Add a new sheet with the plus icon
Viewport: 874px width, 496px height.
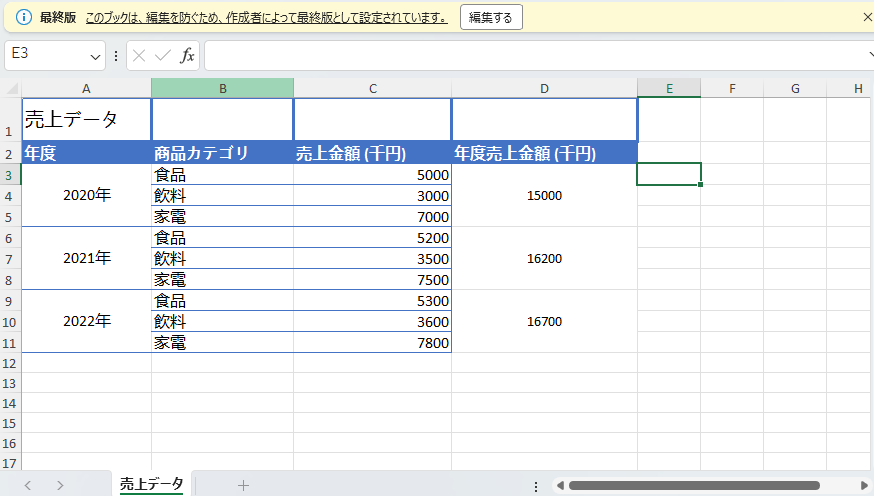tap(243, 485)
